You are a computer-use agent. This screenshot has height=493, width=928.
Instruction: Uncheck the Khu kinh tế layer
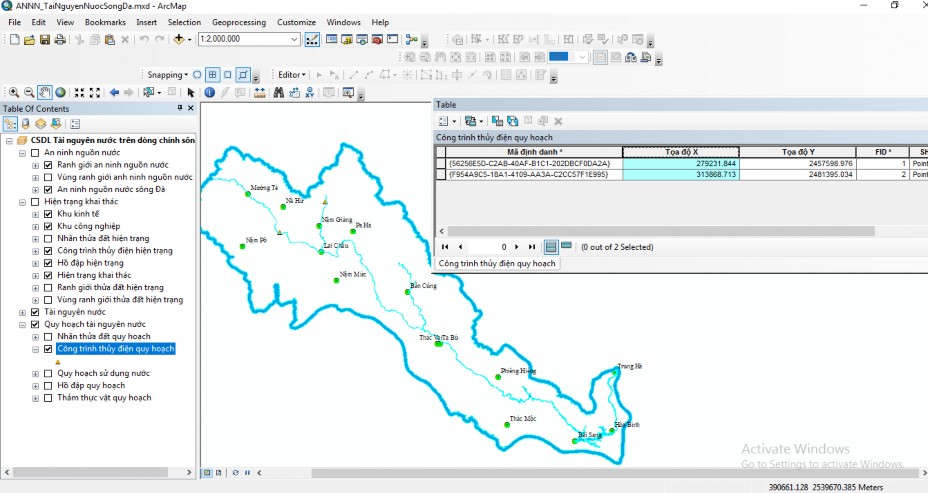pos(48,214)
